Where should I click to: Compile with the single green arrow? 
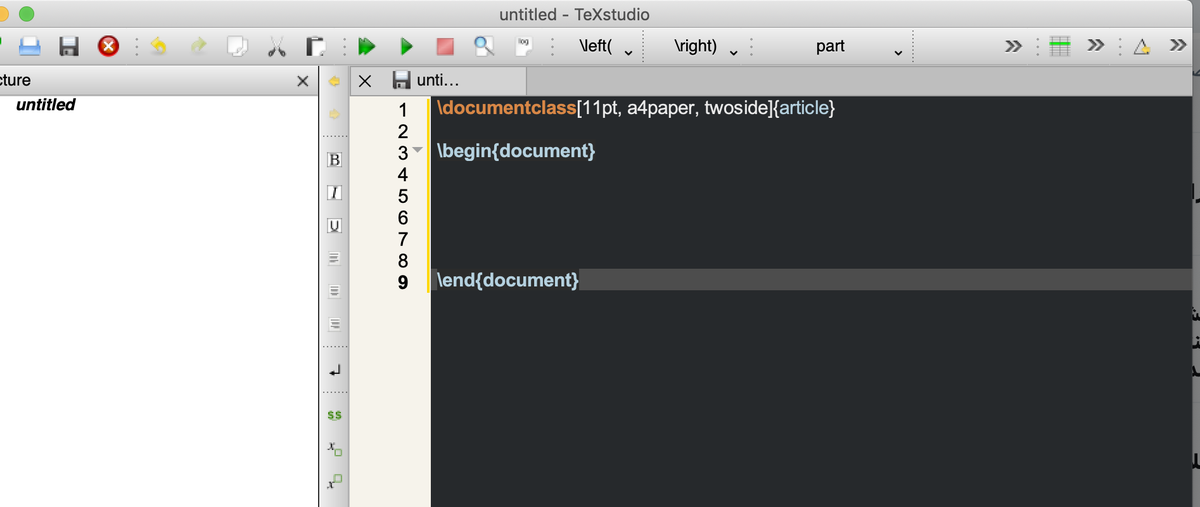[x=406, y=46]
